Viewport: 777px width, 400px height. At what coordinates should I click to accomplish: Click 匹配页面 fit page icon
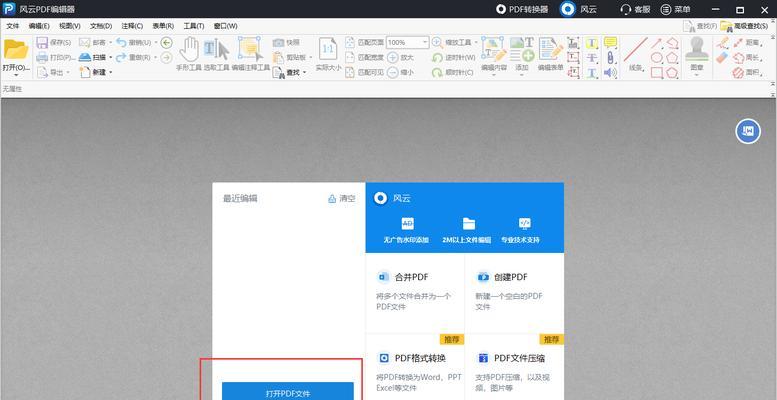coord(350,43)
